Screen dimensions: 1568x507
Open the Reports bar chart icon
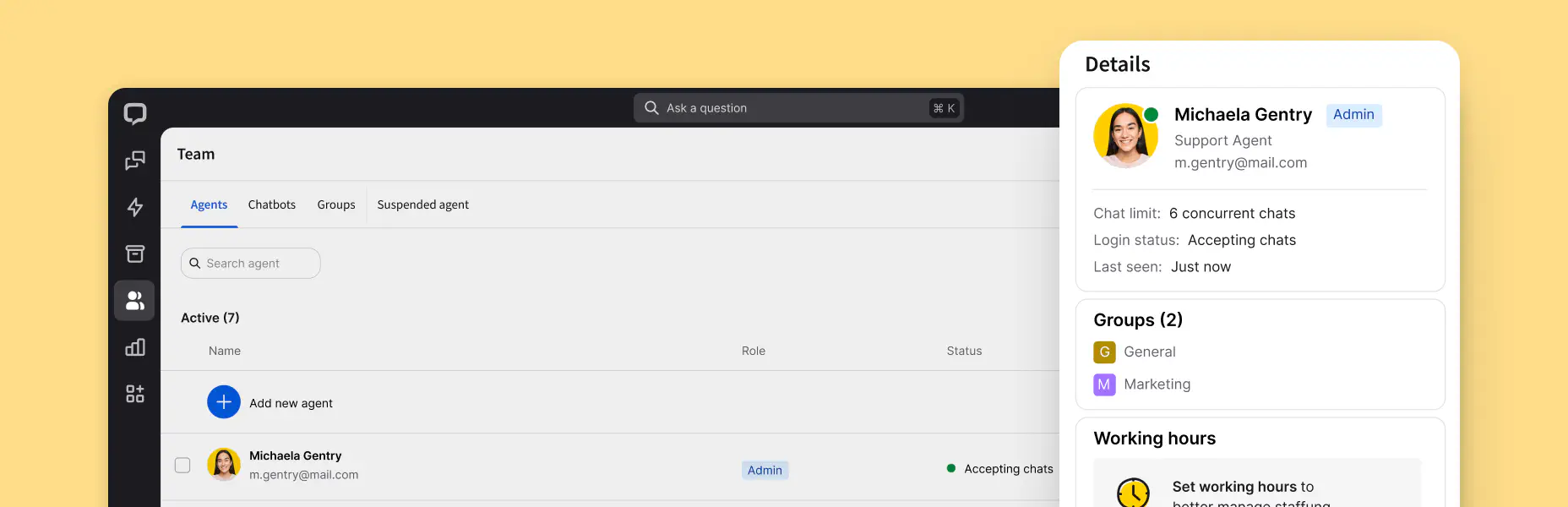(135, 347)
